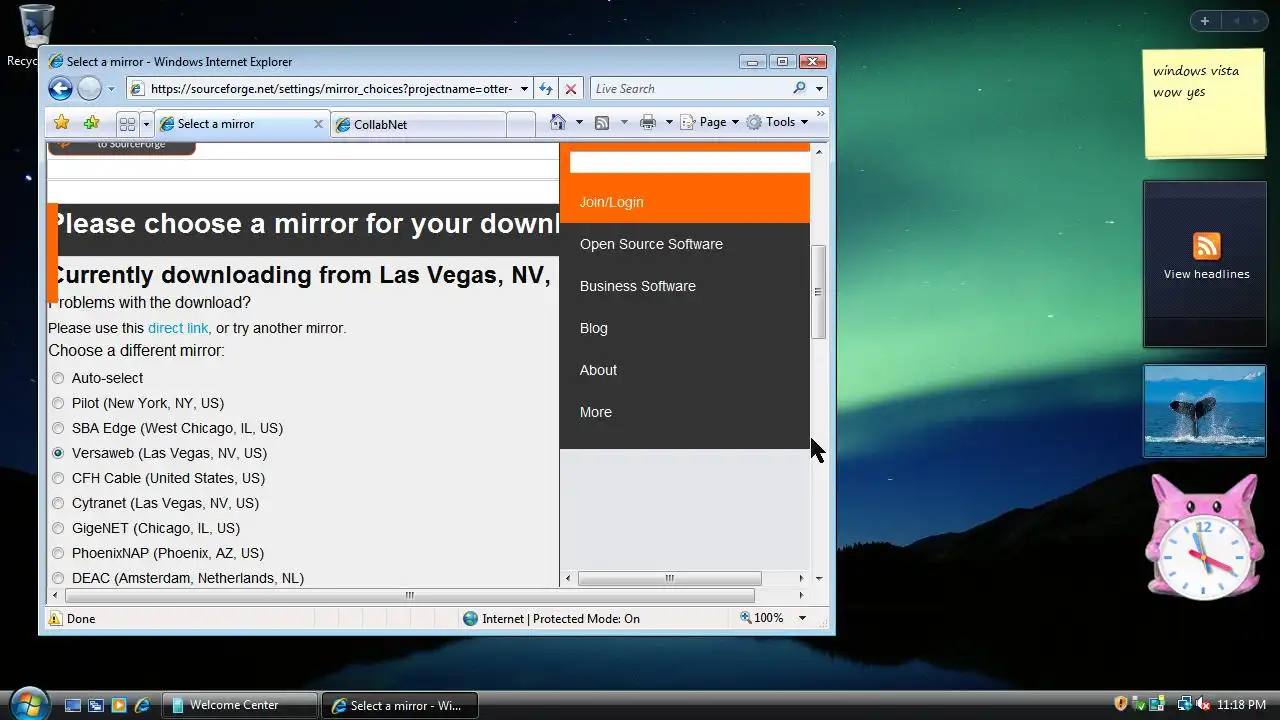Launch Windows Media Player from quick launch

pyautogui.click(x=119, y=705)
